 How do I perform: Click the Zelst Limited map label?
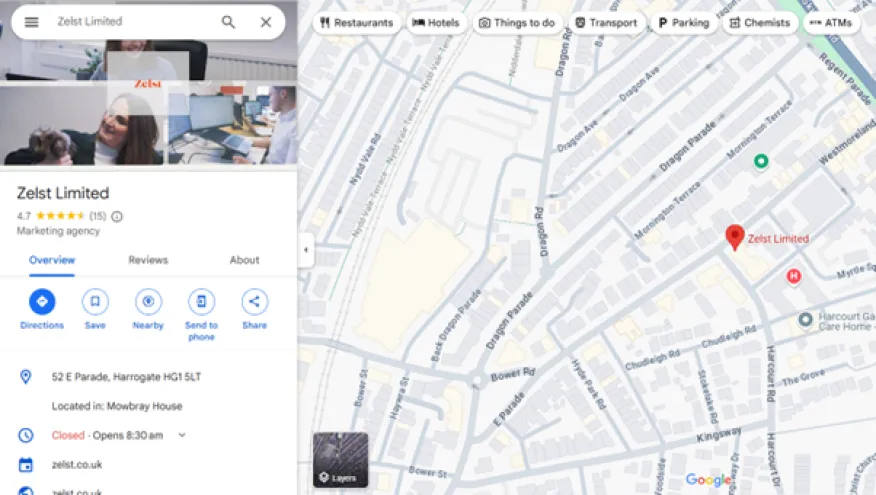778,239
